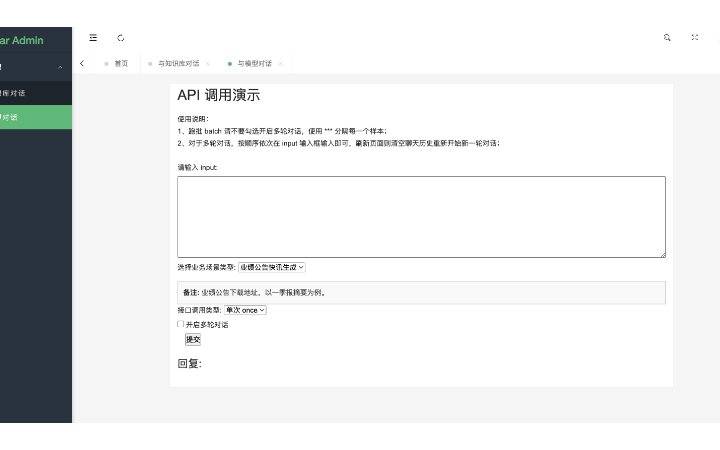Enable the 开启多轮对话 checkbox

tap(180, 324)
